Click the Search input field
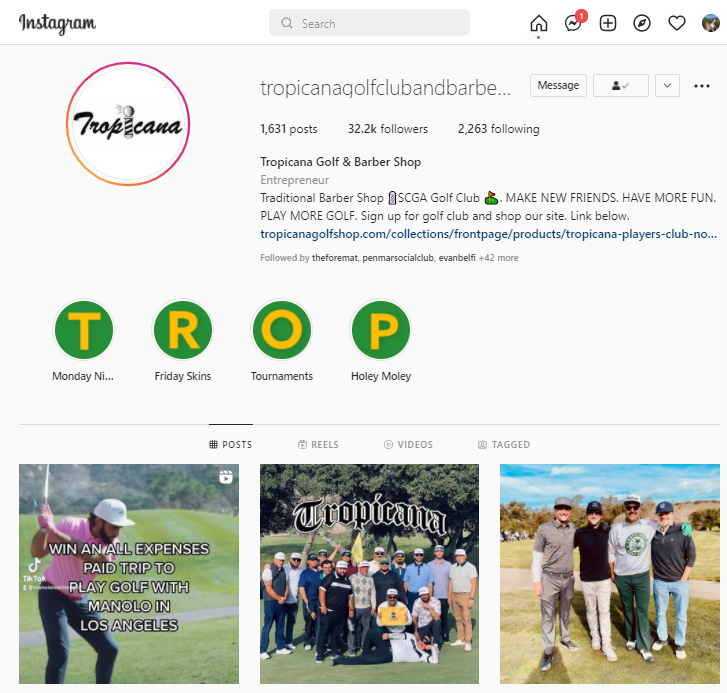Viewport: 727px width, 693px height. 369,23
